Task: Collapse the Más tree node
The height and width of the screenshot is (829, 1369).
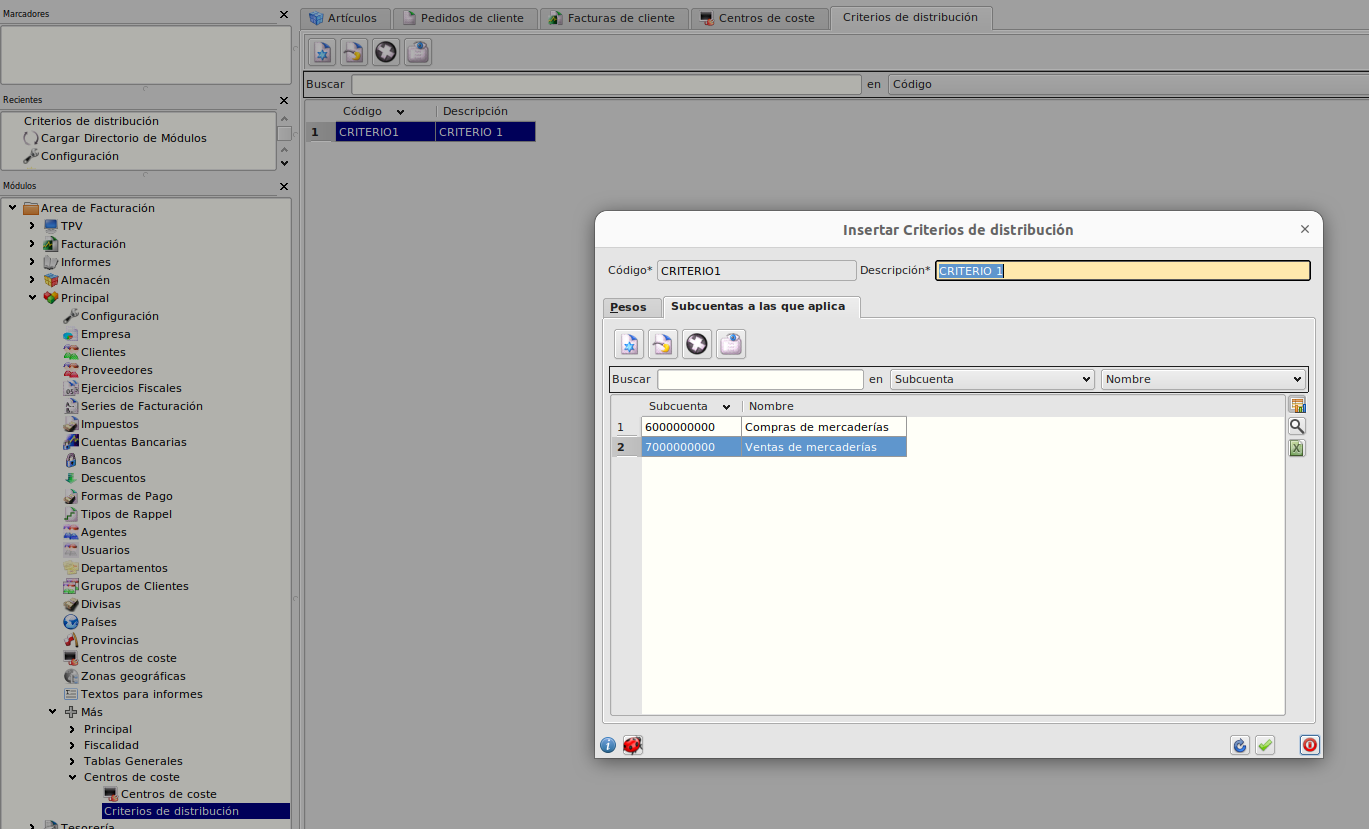Action: (x=52, y=712)
